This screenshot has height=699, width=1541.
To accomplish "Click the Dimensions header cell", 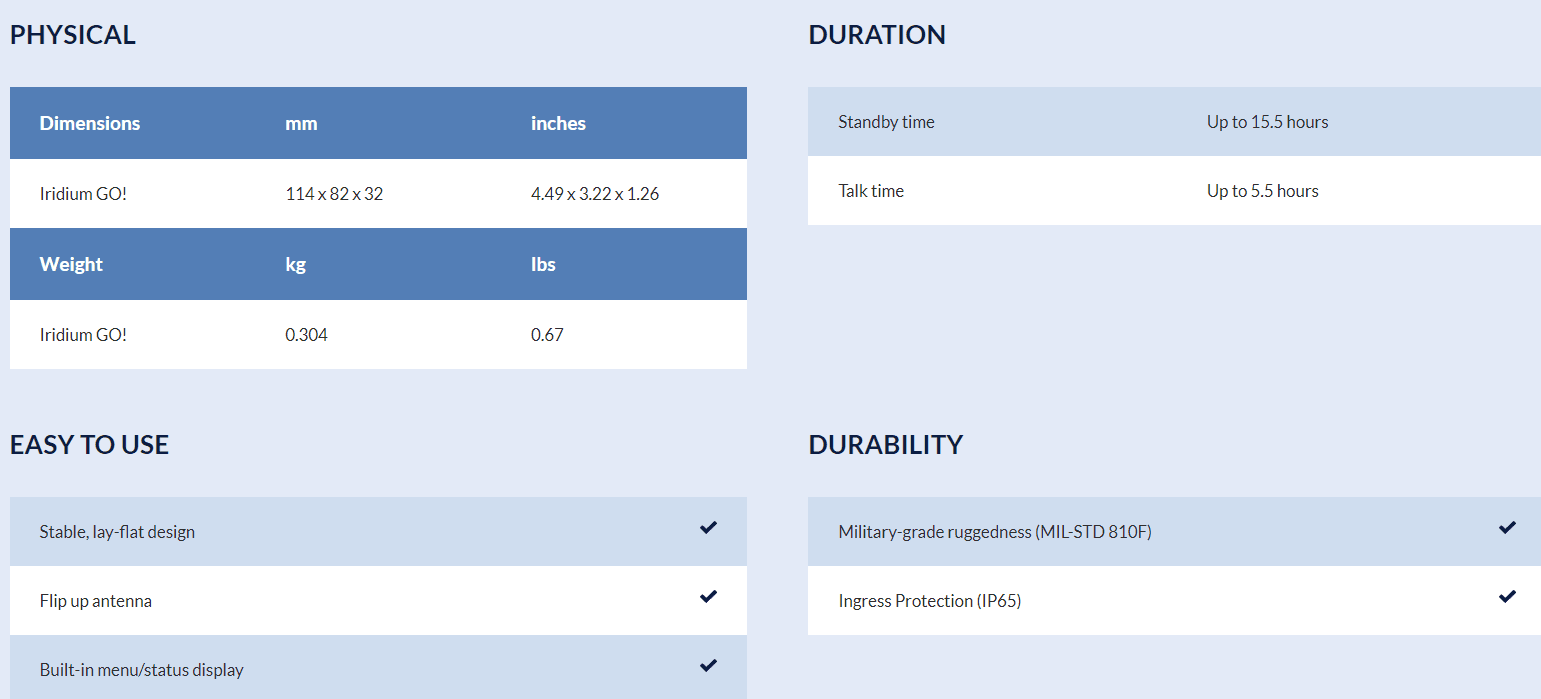I will click(90, 123).
